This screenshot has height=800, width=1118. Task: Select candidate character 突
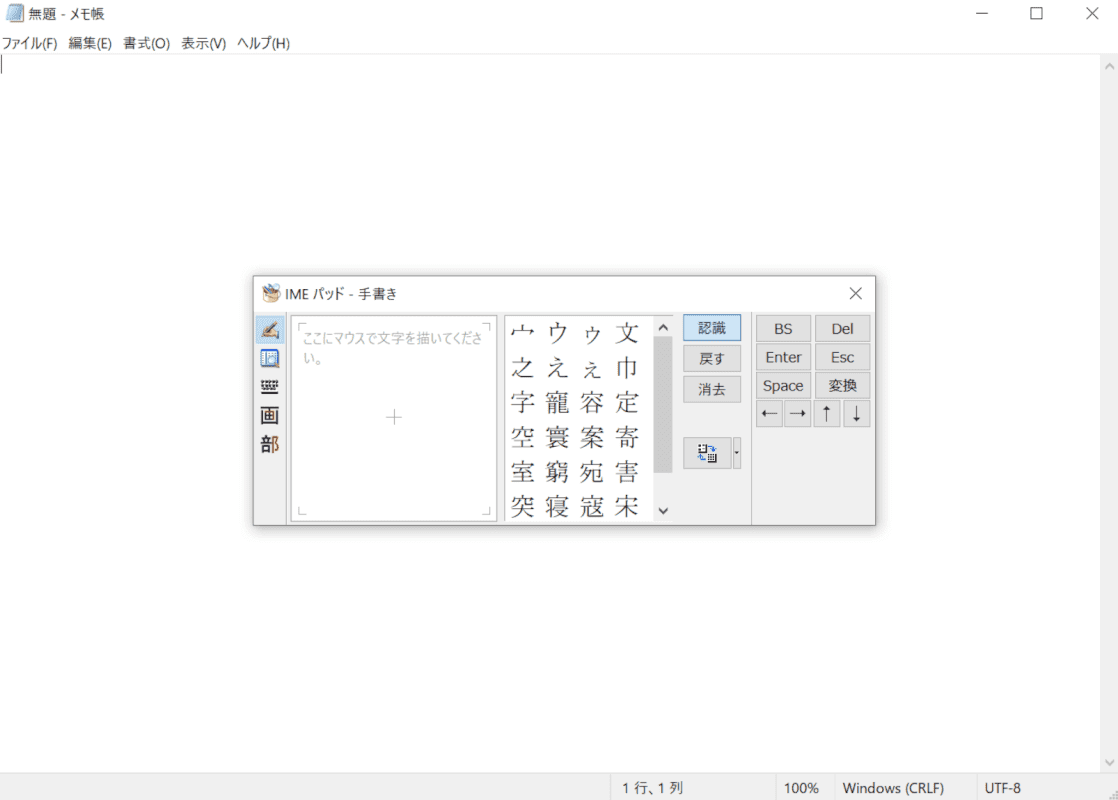pos(523,506)
